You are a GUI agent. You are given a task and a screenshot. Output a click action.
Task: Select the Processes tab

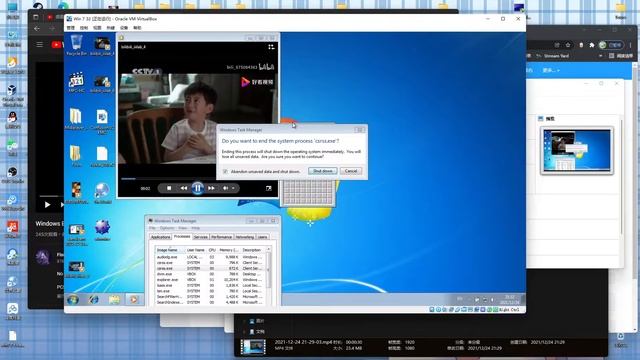pos(182,237)
